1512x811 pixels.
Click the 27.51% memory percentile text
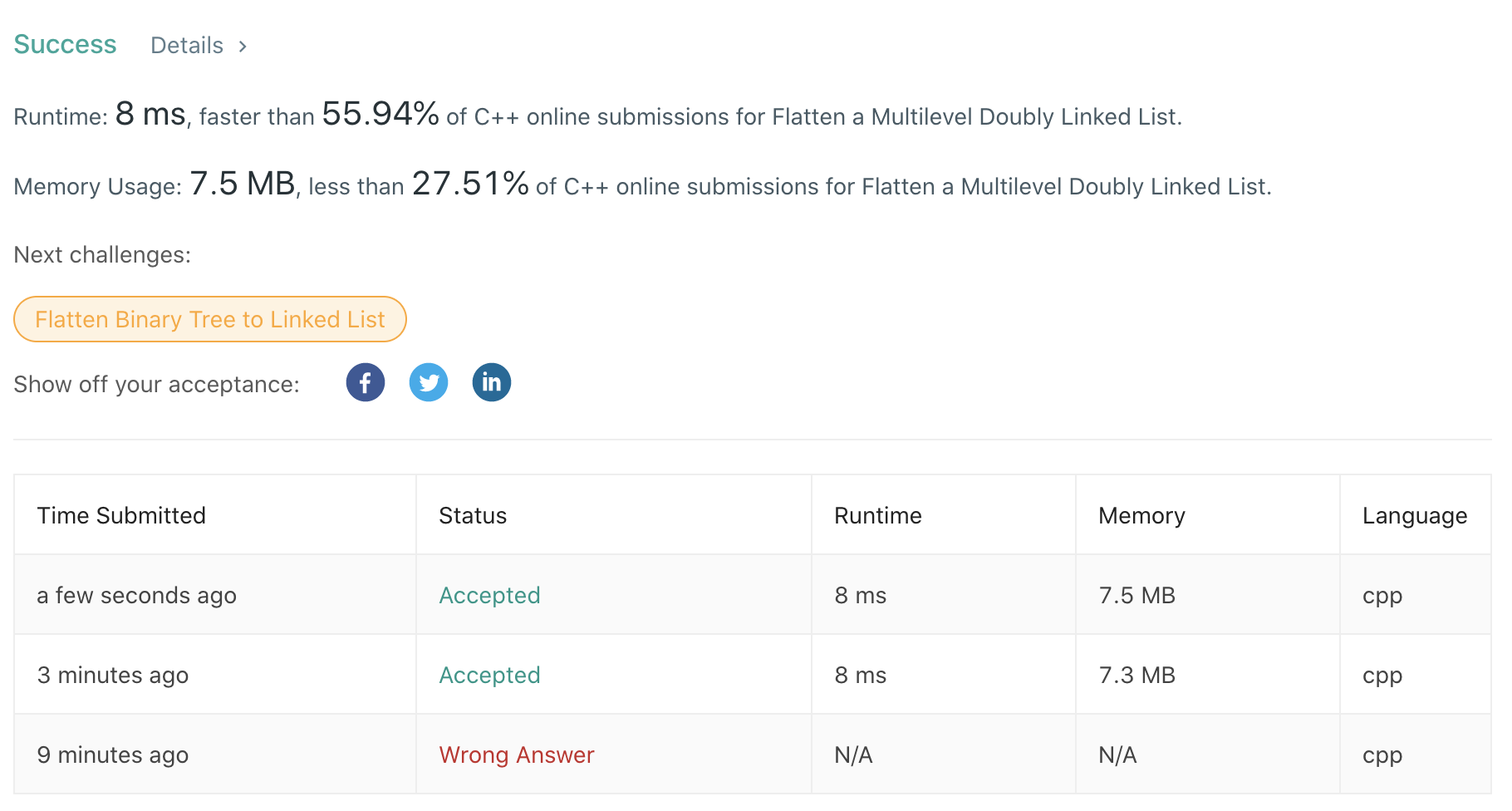coord(470,184)
